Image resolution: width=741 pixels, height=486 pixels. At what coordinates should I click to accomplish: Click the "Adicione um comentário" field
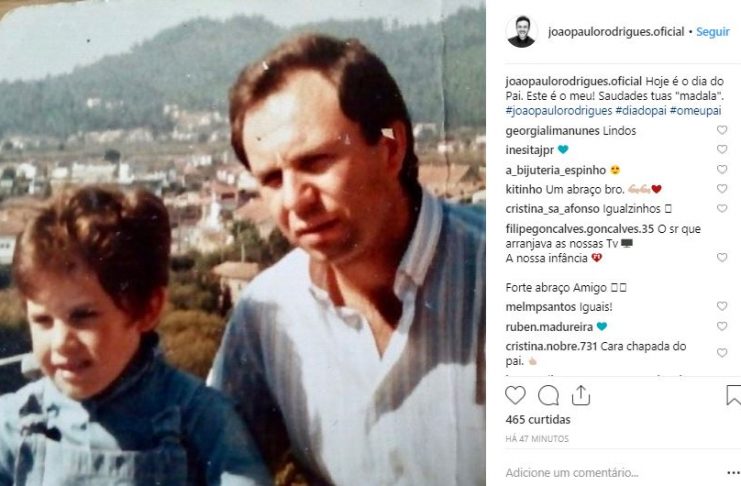pos(600,472)
